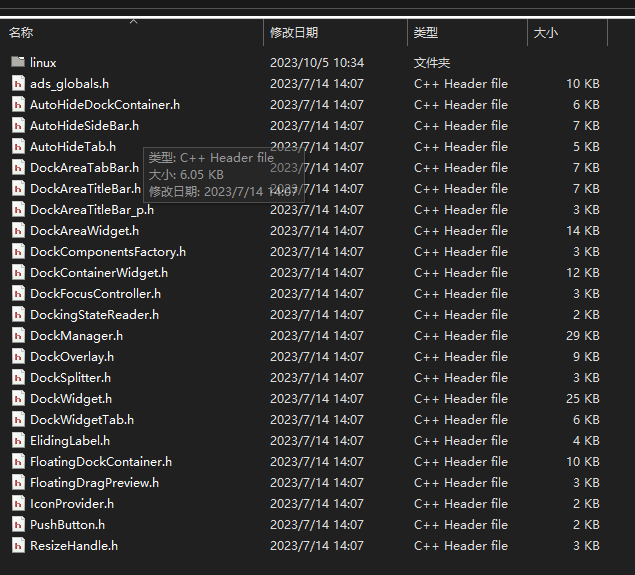Open the linux folder icon

(18, 62)
